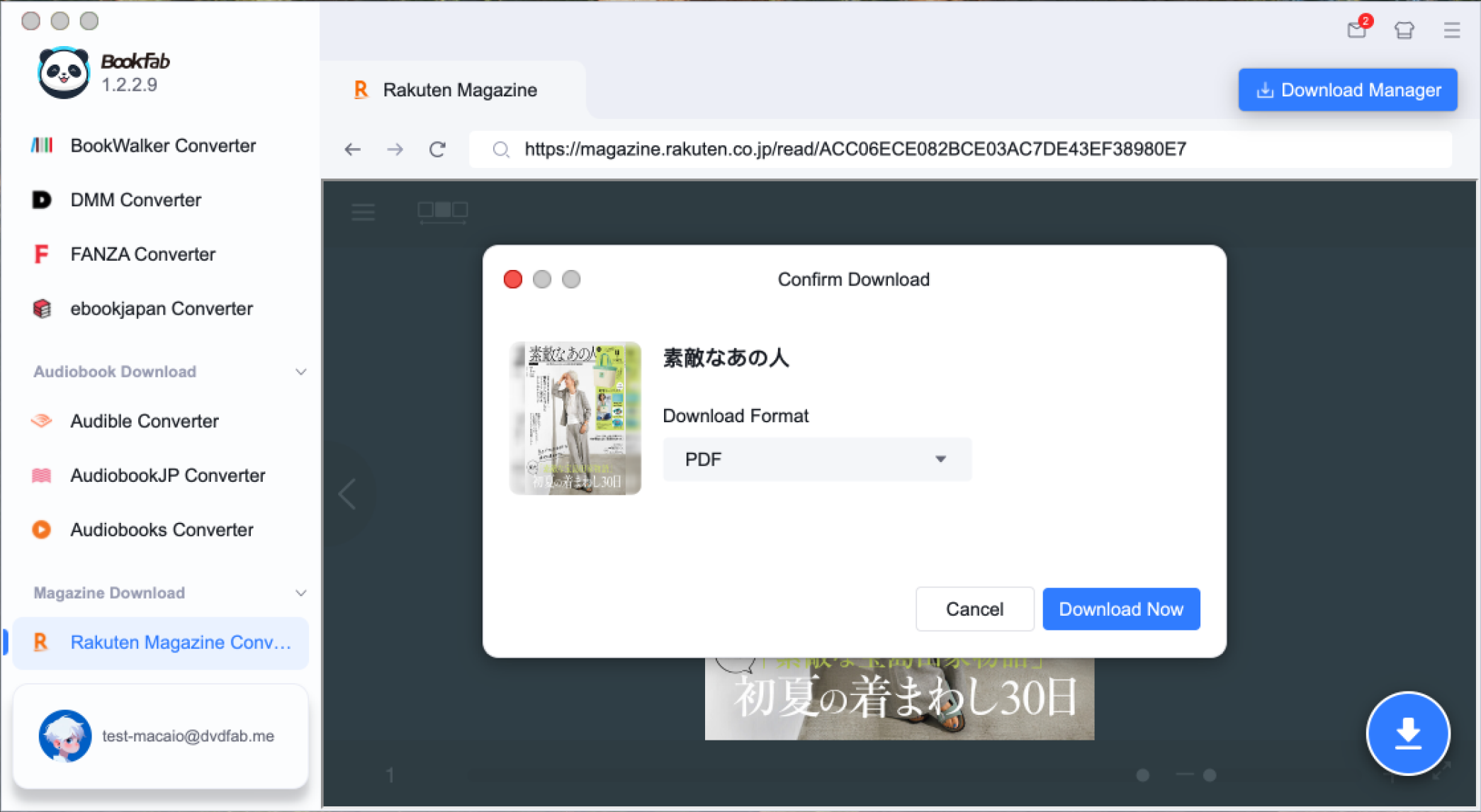The height and width of the screenshot is (812, 1481).
Task: Click account email test-macaio@dvdfab.me
Action: point(188,736)
